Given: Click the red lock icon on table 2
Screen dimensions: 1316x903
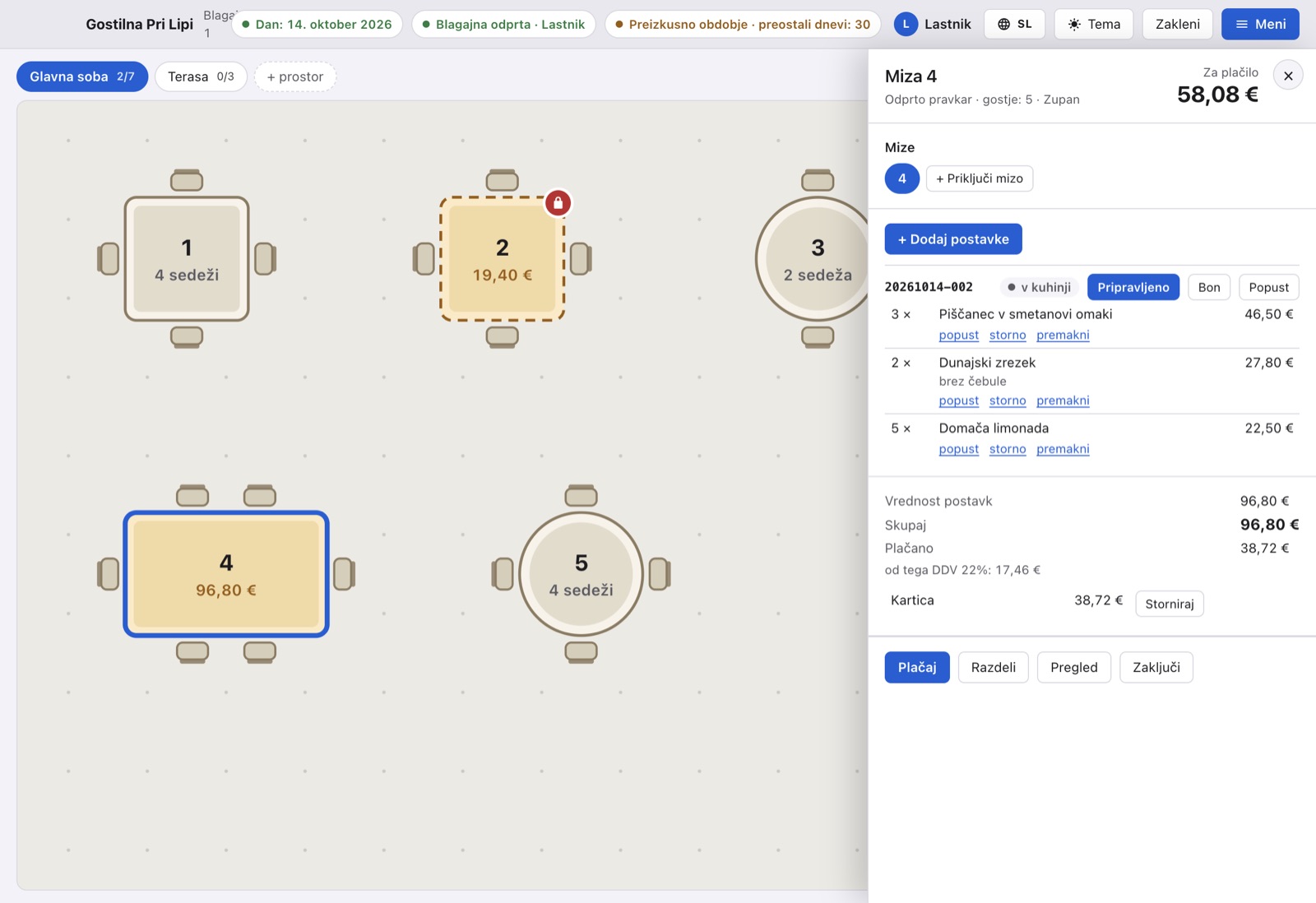Looking at the screenshot, I should (558, 203).
